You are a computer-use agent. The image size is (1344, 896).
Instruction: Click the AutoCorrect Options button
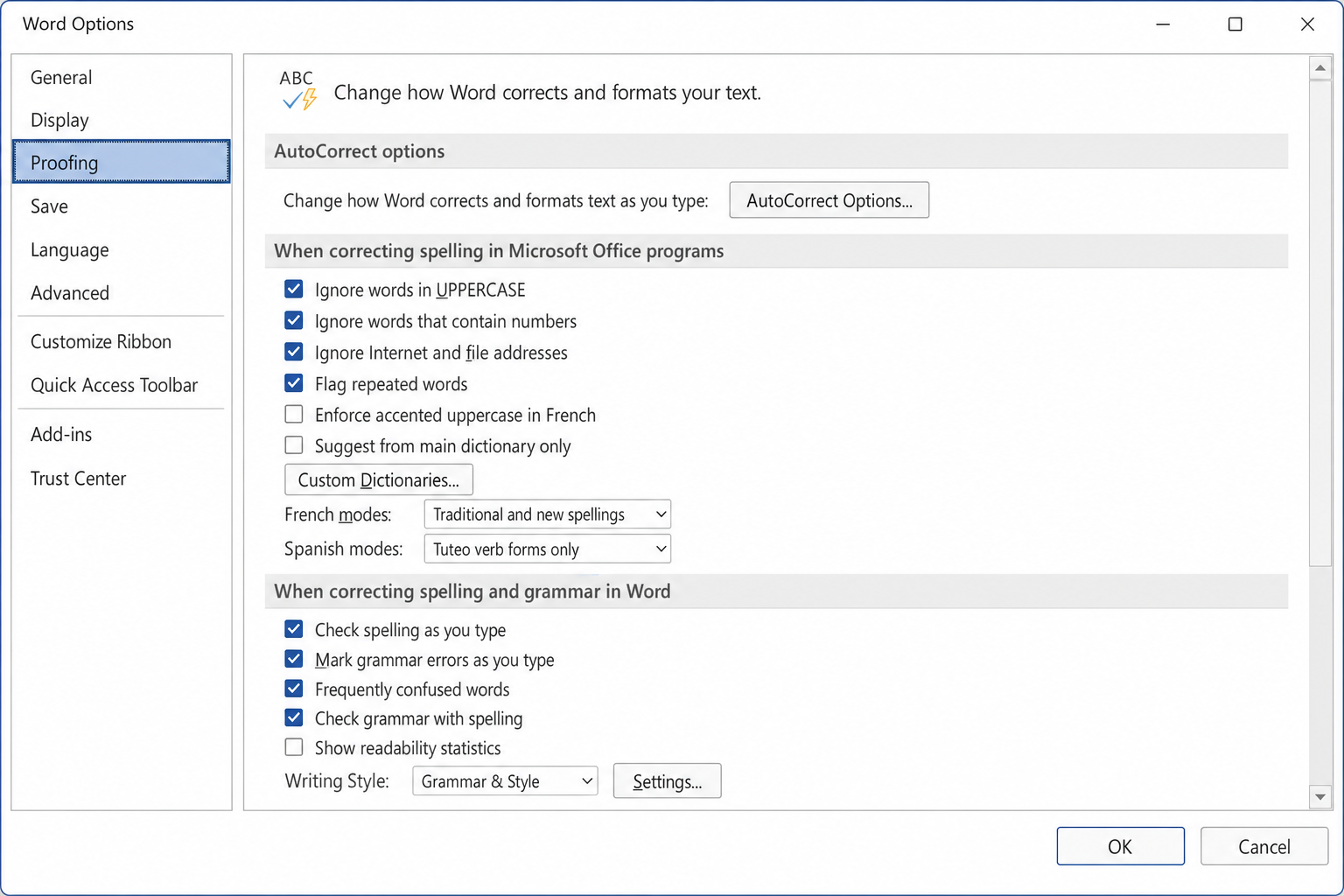click(829, 200)
